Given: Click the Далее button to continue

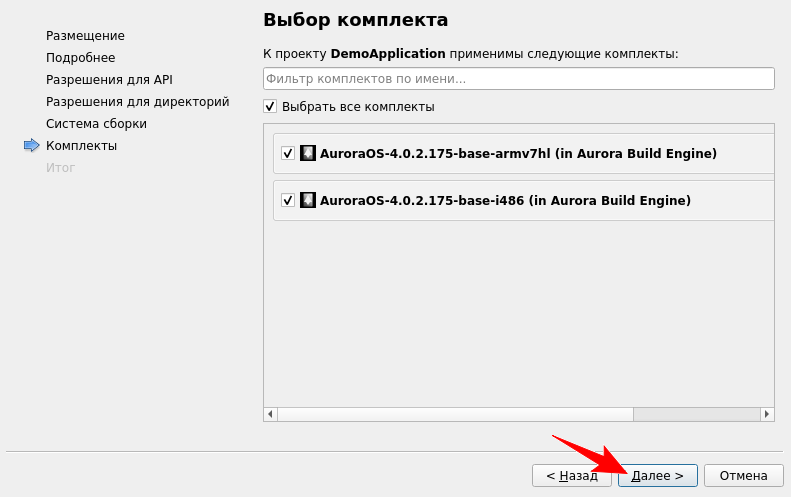Looking at the screenshot, I should pyautogui.click(x=657, y=475).
